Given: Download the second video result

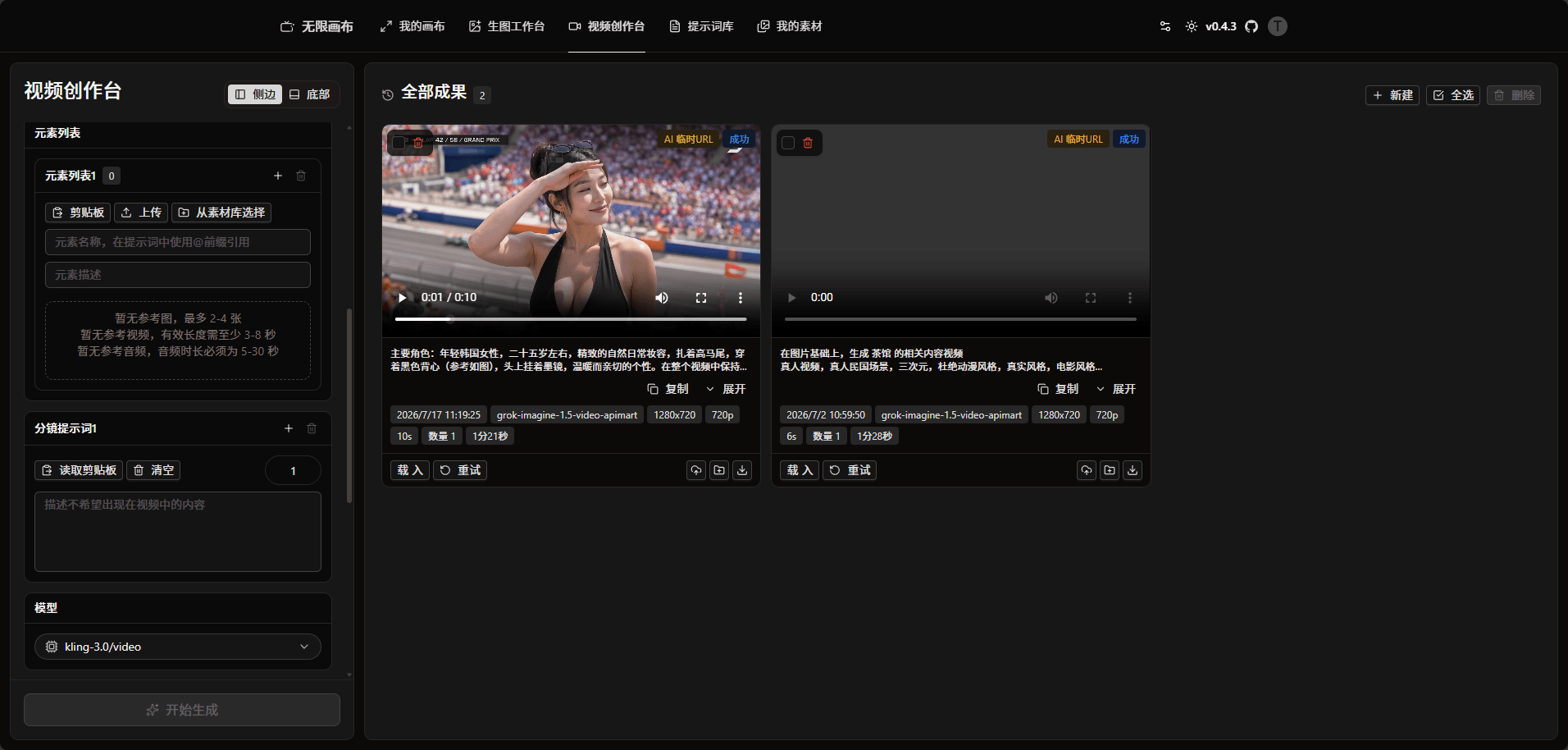Looking at the screenshot, I should [x=1133, y=470].
